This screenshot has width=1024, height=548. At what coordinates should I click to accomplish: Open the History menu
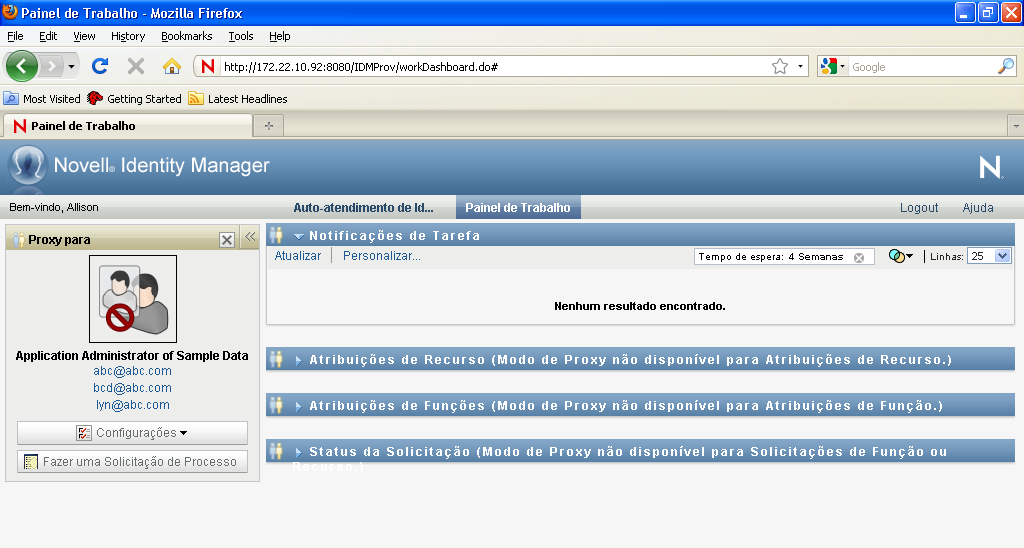(x=127, y=36)
